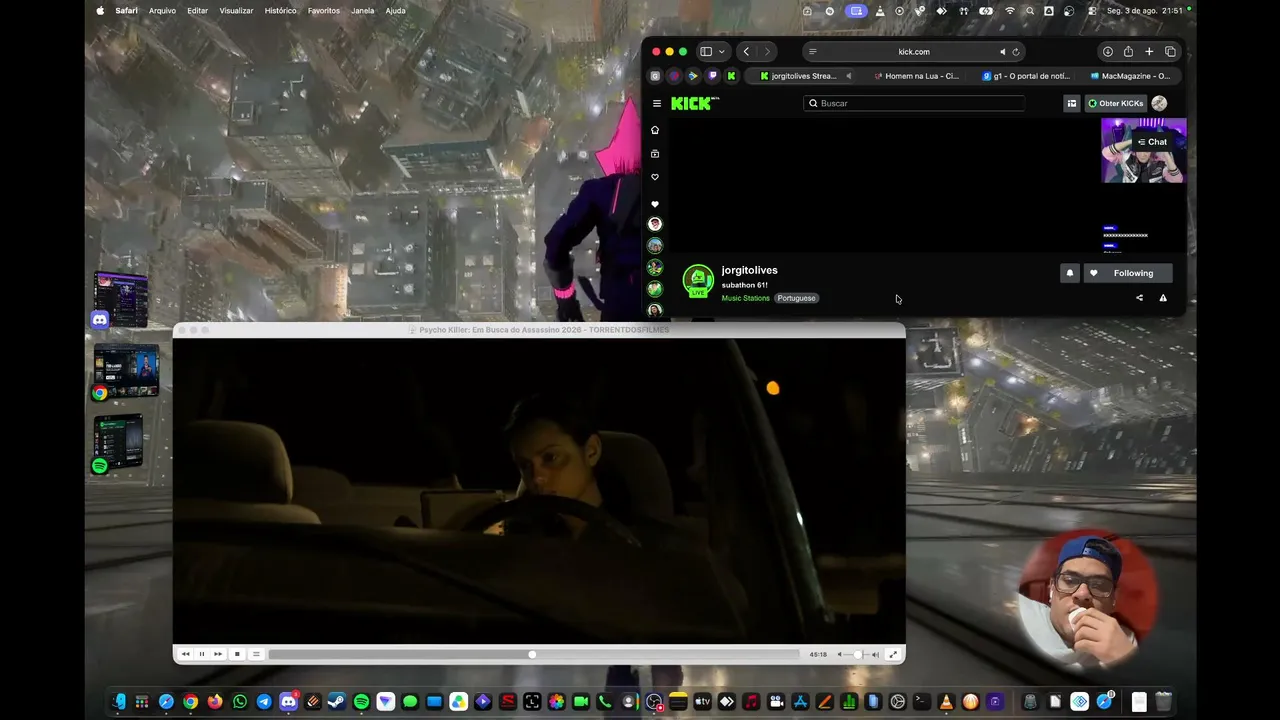Click the Obter KICKs button
The height and width of the screenshot is (720, 1280).
(x=1115, y=103)
